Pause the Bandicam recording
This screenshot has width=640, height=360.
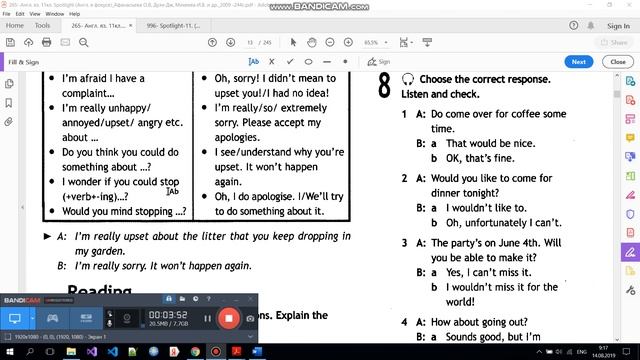point(207,318)
